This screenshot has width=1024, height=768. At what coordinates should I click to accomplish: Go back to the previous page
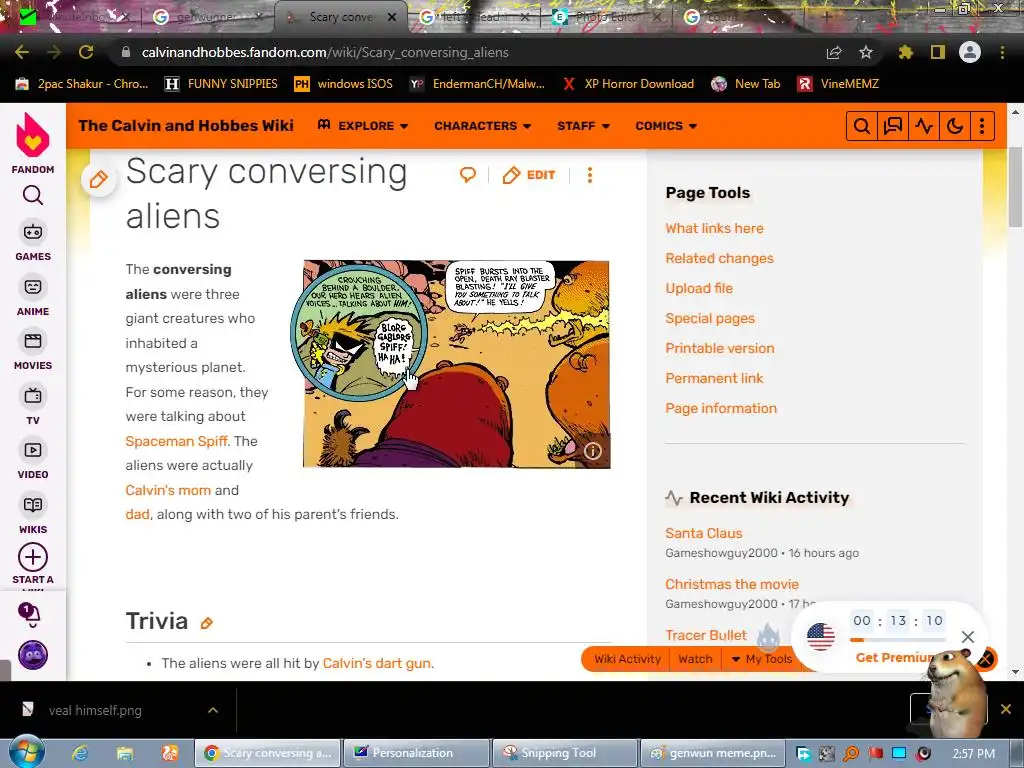(x=22, y=52)
